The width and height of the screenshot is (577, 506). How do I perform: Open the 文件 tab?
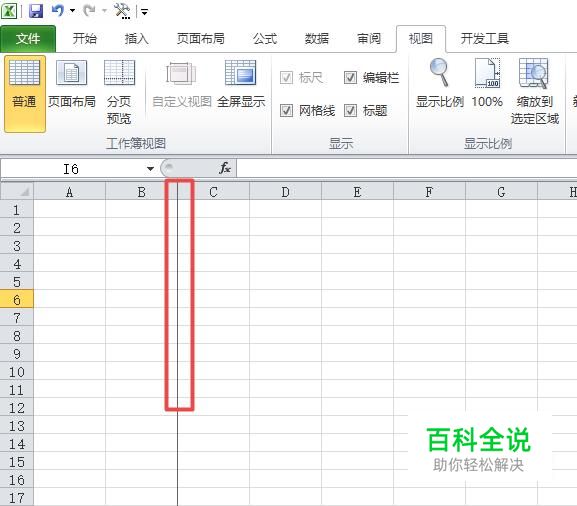coord(28,39)
